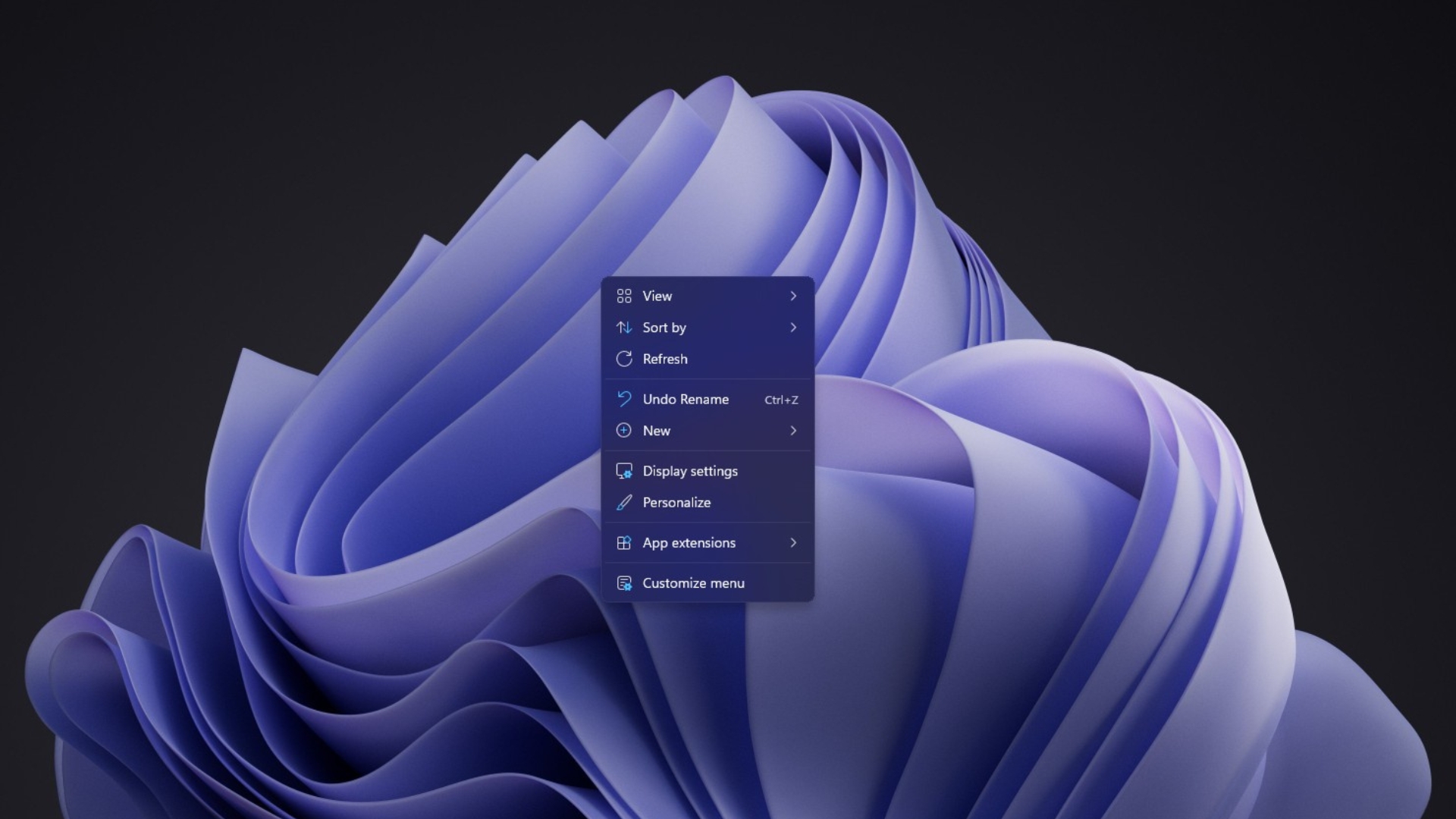
Task: Open Display settings from the menu
Action: point(708,471)
